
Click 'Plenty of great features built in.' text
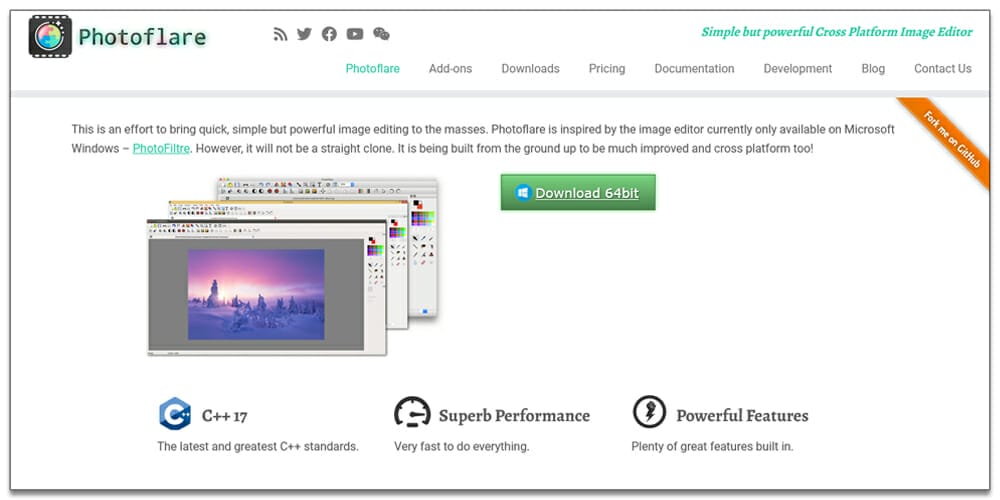coord(712,446)
